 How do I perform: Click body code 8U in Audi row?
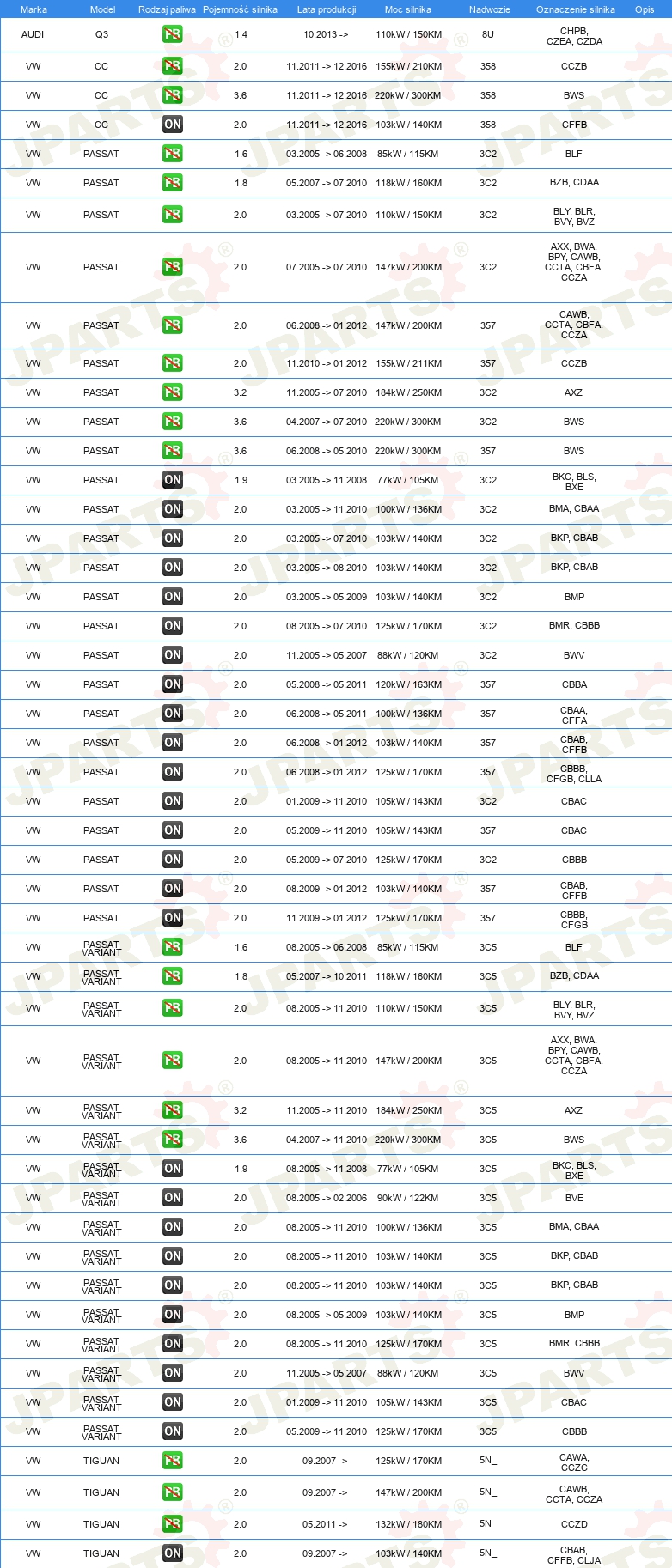click(488, 35)
